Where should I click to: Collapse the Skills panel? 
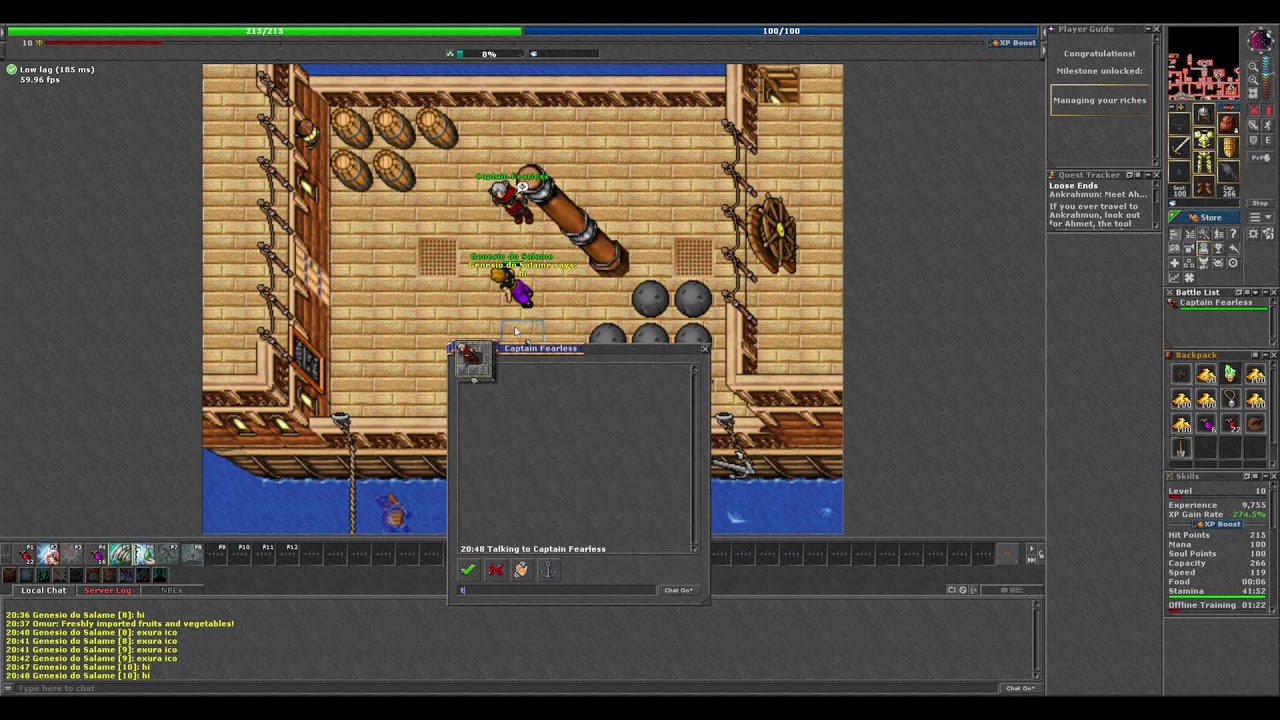[1265, 477]
